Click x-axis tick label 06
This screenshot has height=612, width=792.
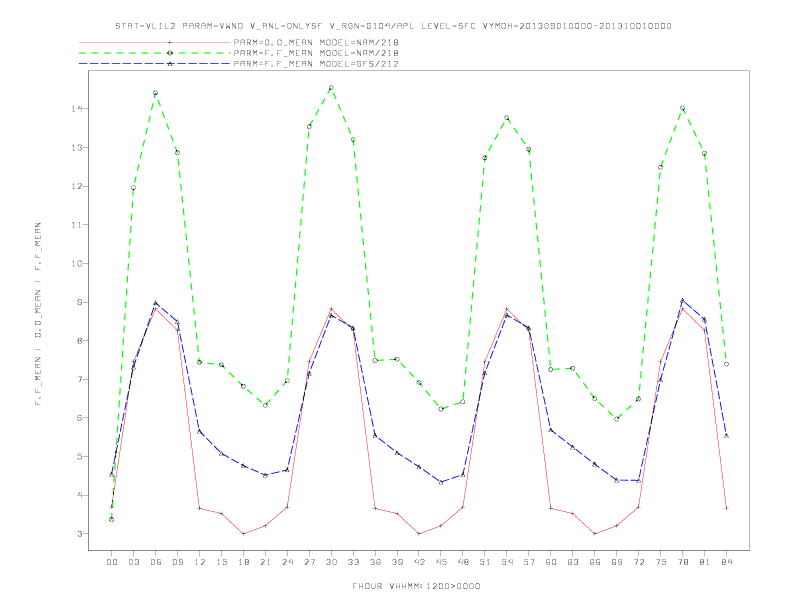click(x=156, y=562)
